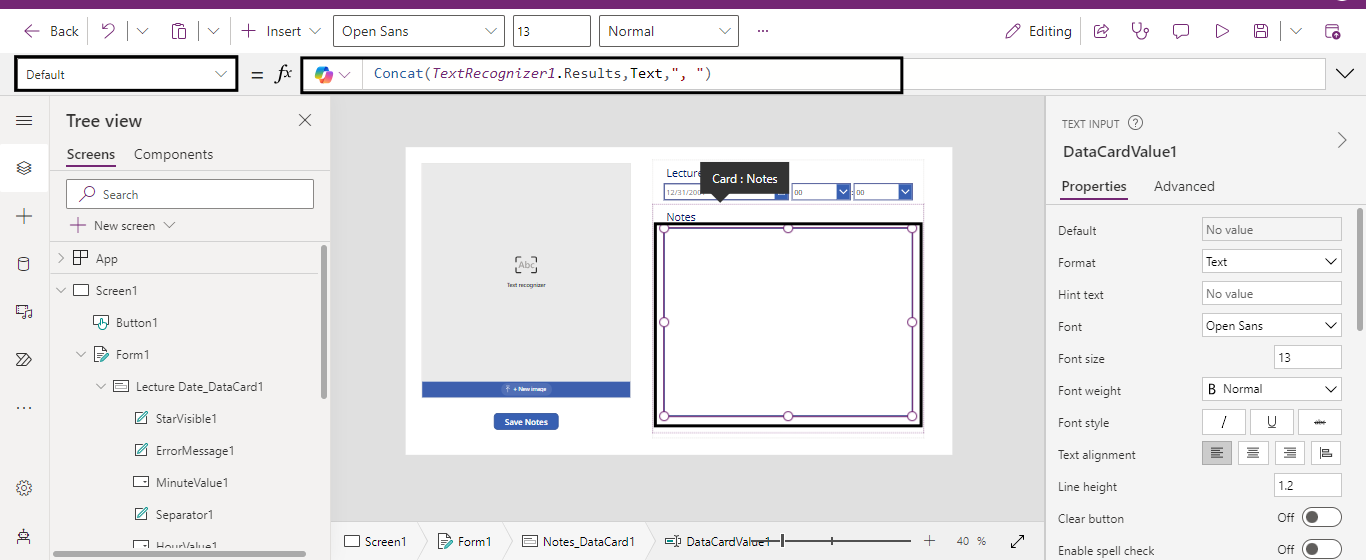Open the App checker stethoscope icon

(x=1140, y=31)
